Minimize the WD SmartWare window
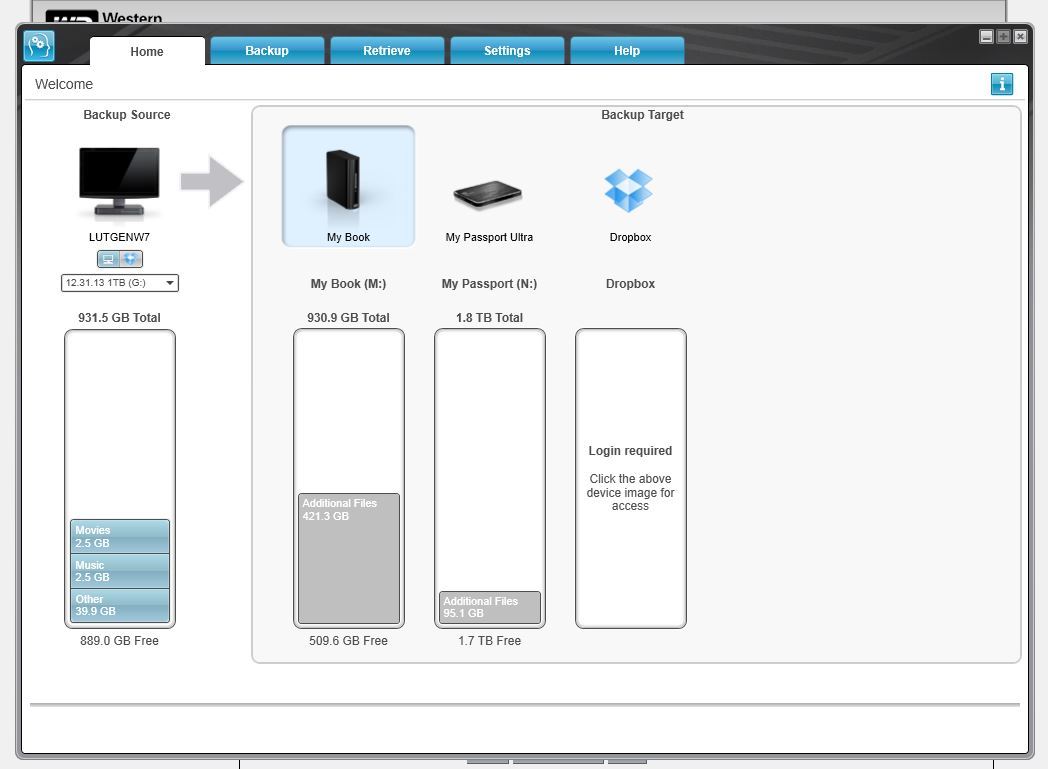Screen dimensions: 1048x769 click(x=987, y=37)
